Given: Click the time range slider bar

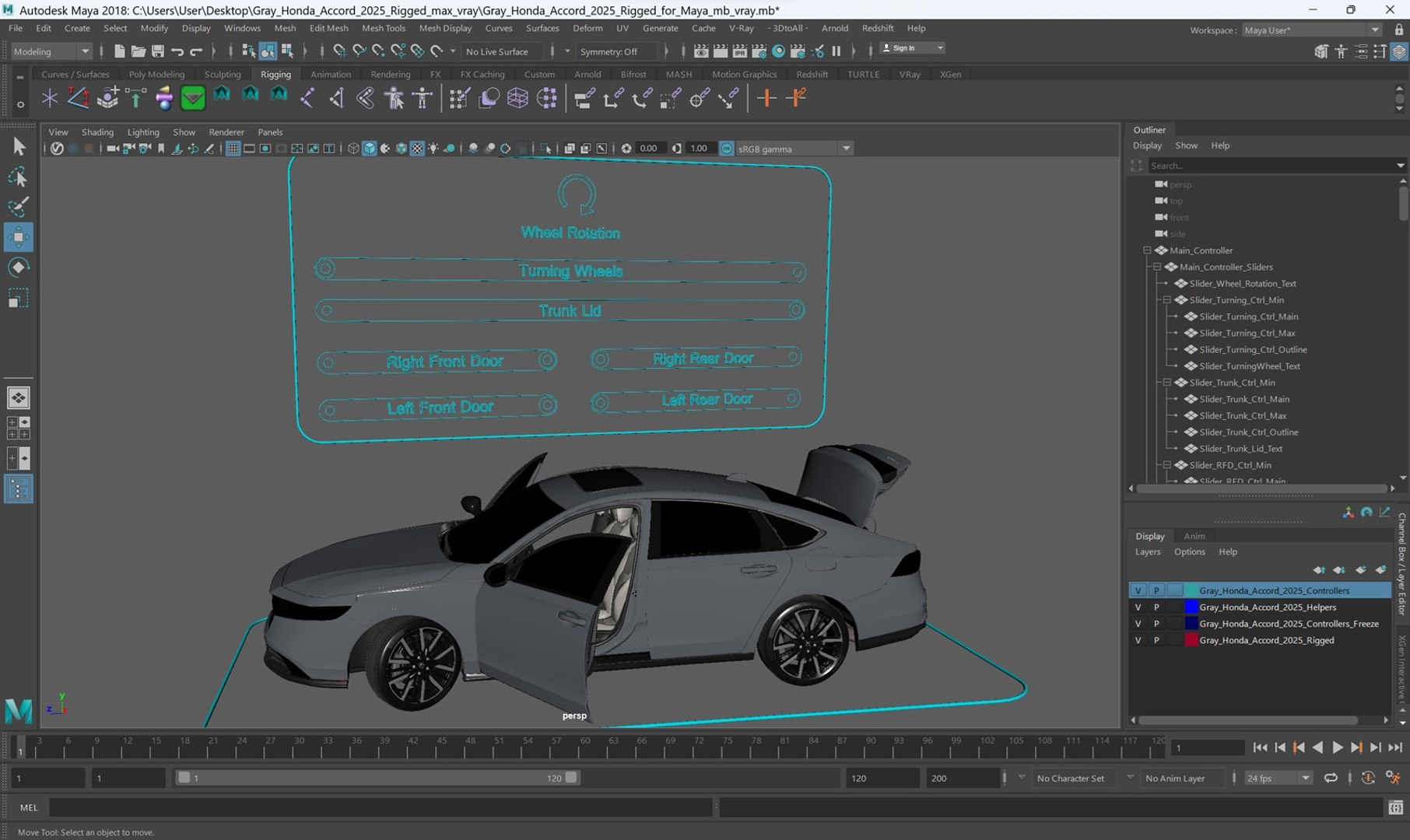Looking at the screenshot, I should point(377,778).
